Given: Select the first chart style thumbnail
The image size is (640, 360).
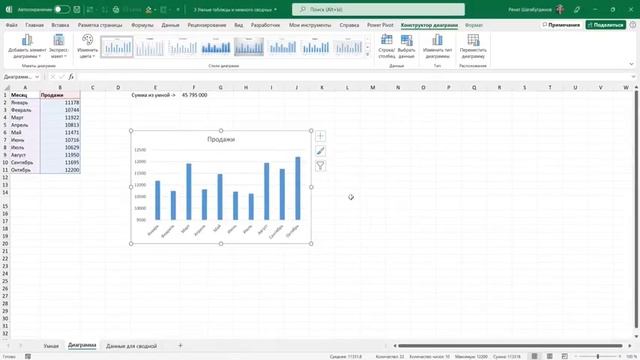Looking at the screenshot, I should point(117,47).
